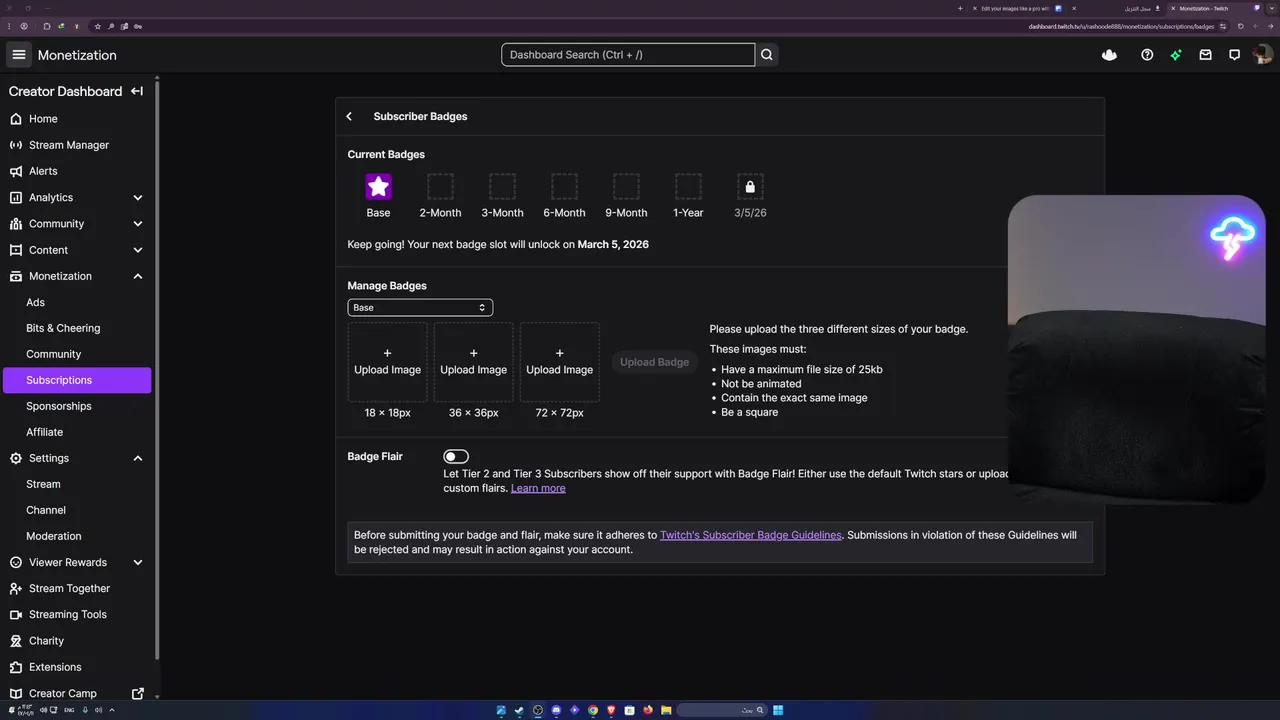
Task: Open OBS Studio from the taskbar
Action: point(538,710)
